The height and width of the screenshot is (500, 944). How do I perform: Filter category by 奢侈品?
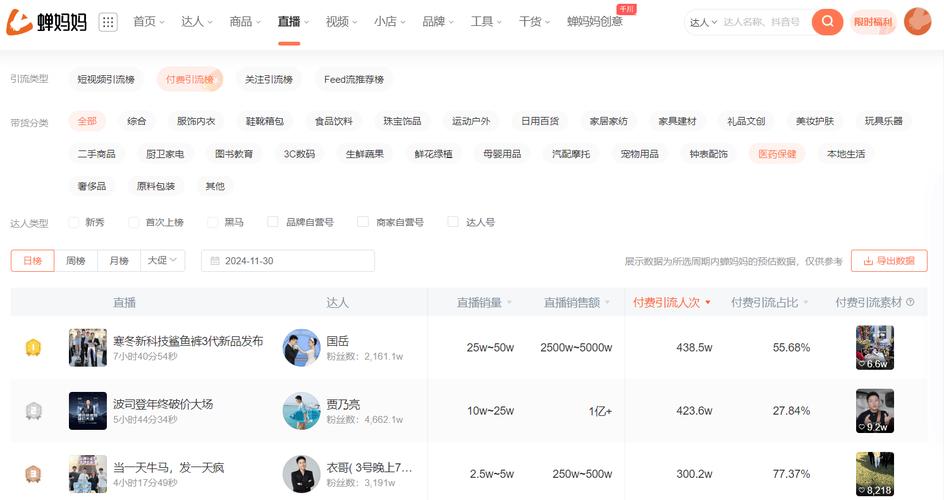pyautogui.click(x=92, y=187)
